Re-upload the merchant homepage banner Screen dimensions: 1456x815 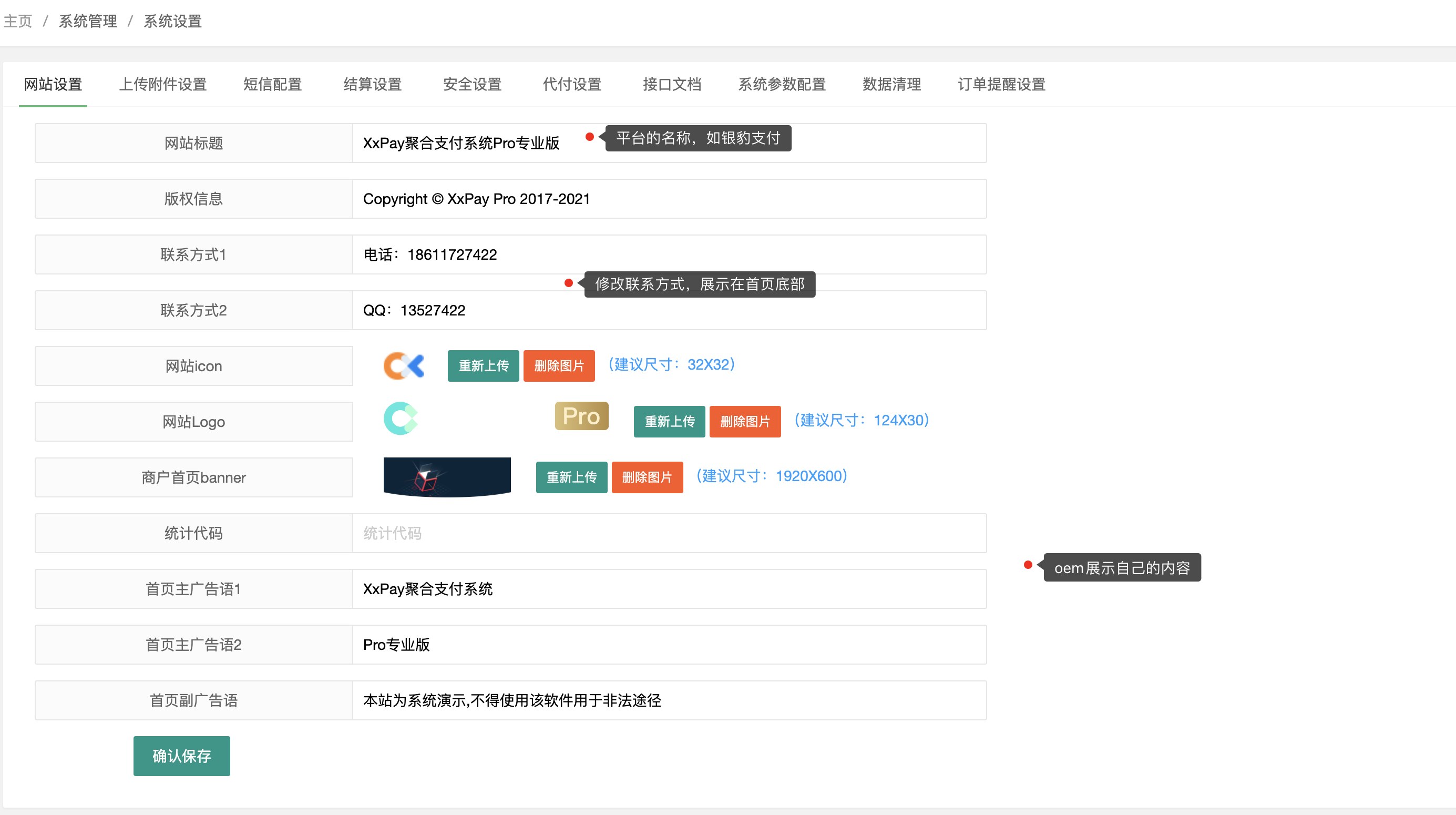pos(571,477)
